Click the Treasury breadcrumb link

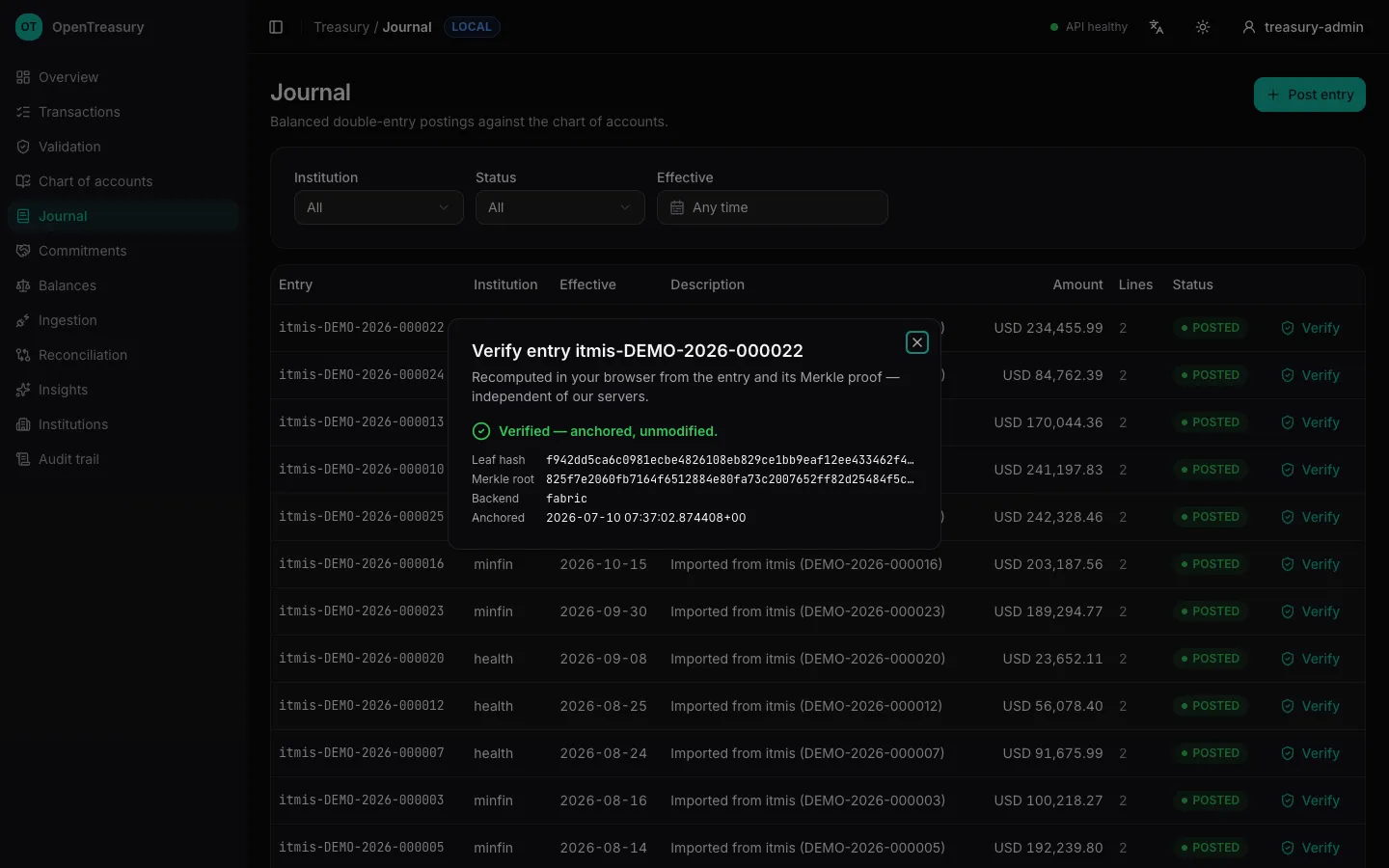pos(341,27)
